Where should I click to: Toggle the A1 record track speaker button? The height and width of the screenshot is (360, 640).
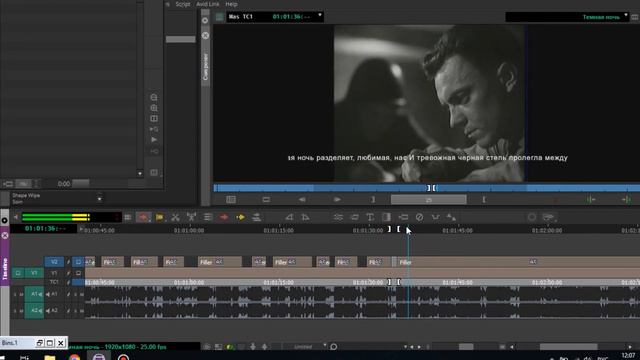48,294
